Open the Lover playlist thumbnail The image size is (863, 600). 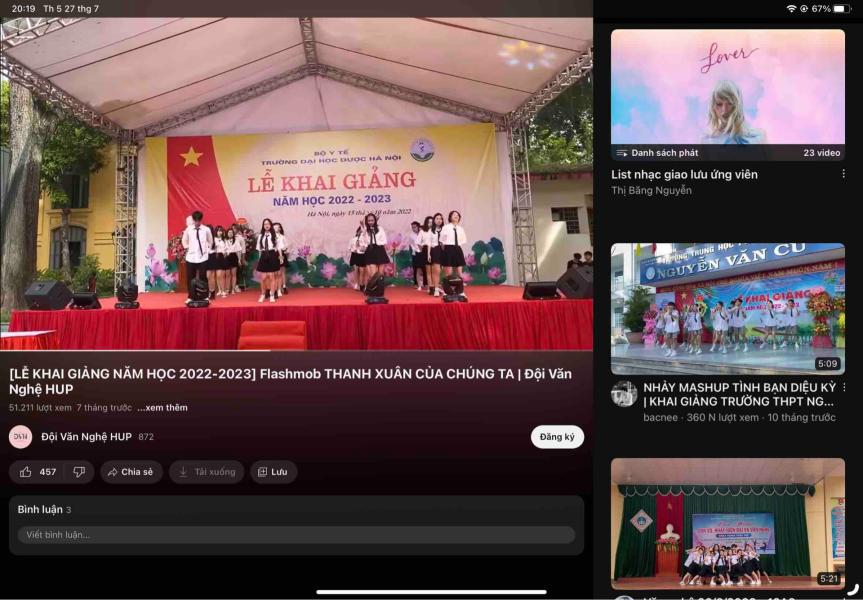[727, 88]
